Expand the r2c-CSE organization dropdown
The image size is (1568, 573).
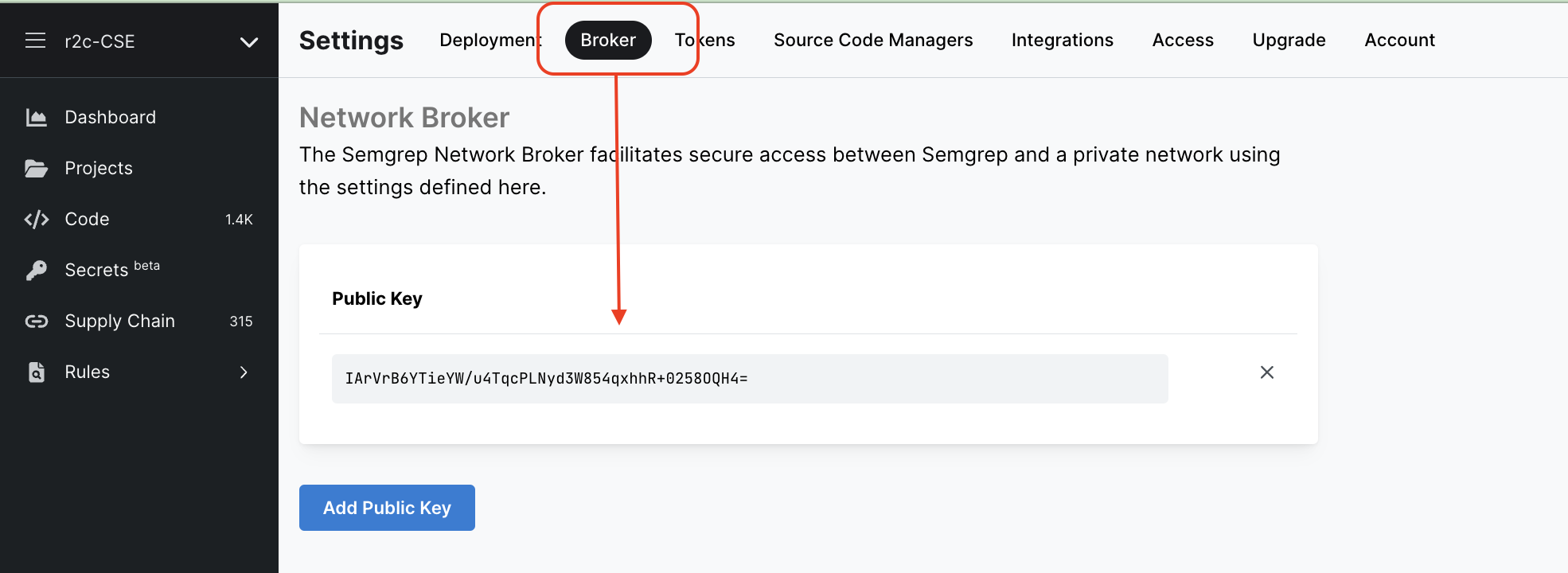pyautogui.click(x=249, y=42)
